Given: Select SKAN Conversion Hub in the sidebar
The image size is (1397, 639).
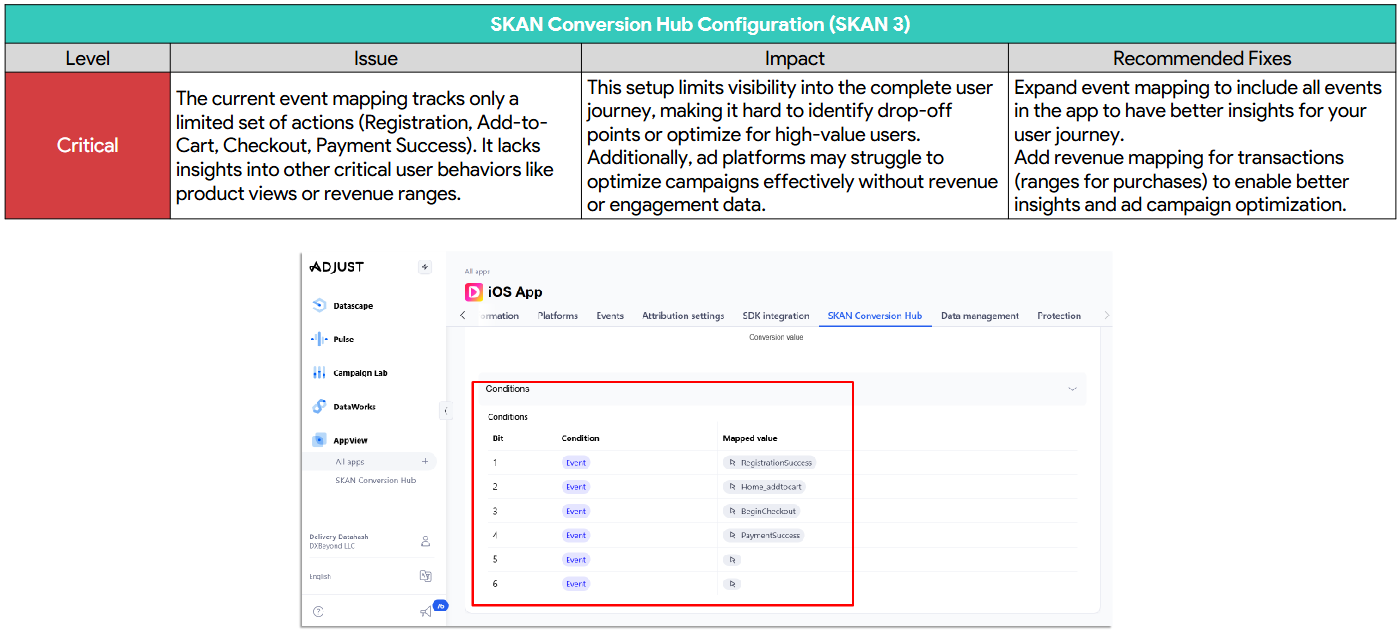Looking at the screenshot, I should coord(375,480).
